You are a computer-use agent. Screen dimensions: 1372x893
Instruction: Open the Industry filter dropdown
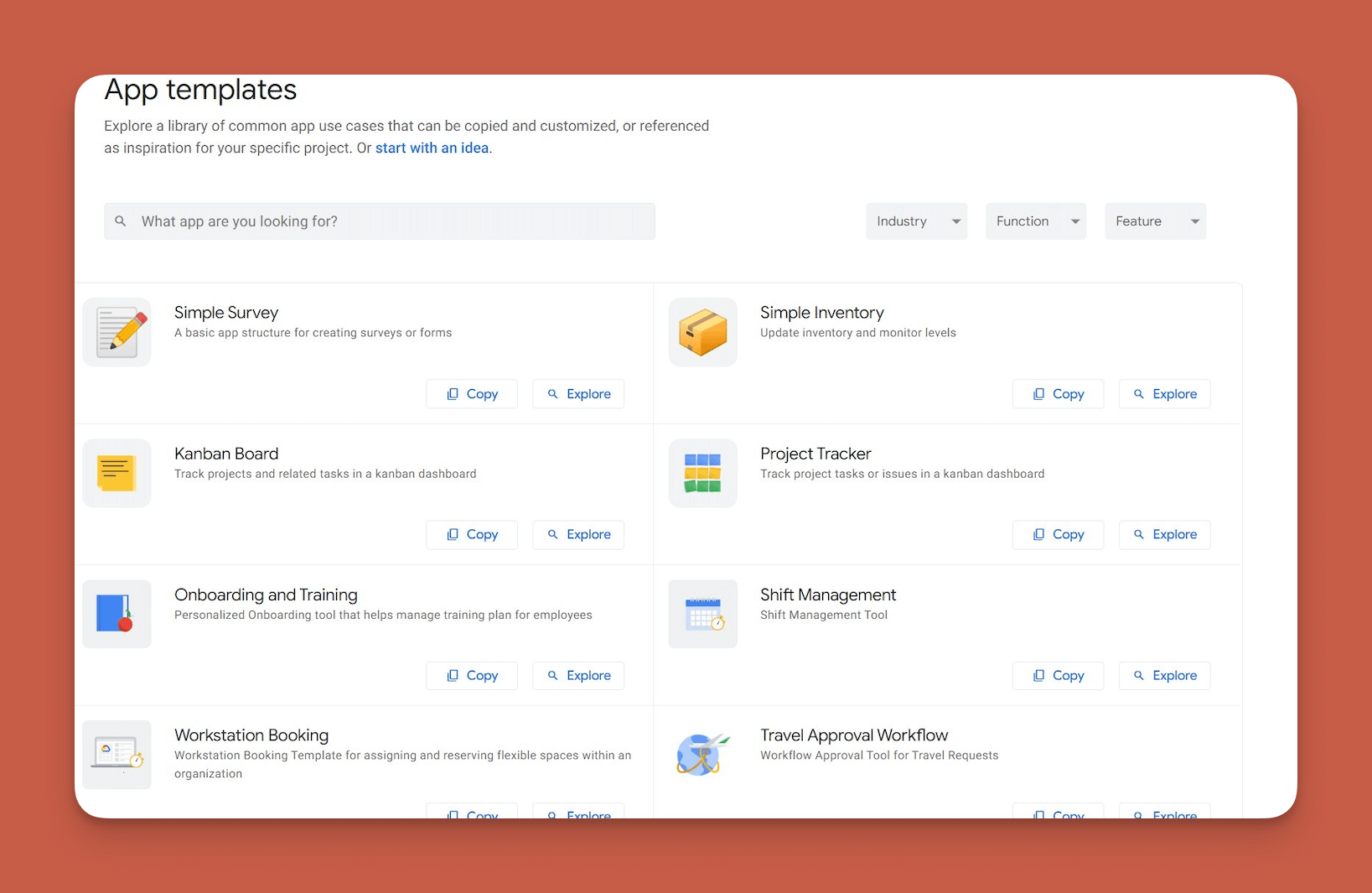[x=916, y=221]
